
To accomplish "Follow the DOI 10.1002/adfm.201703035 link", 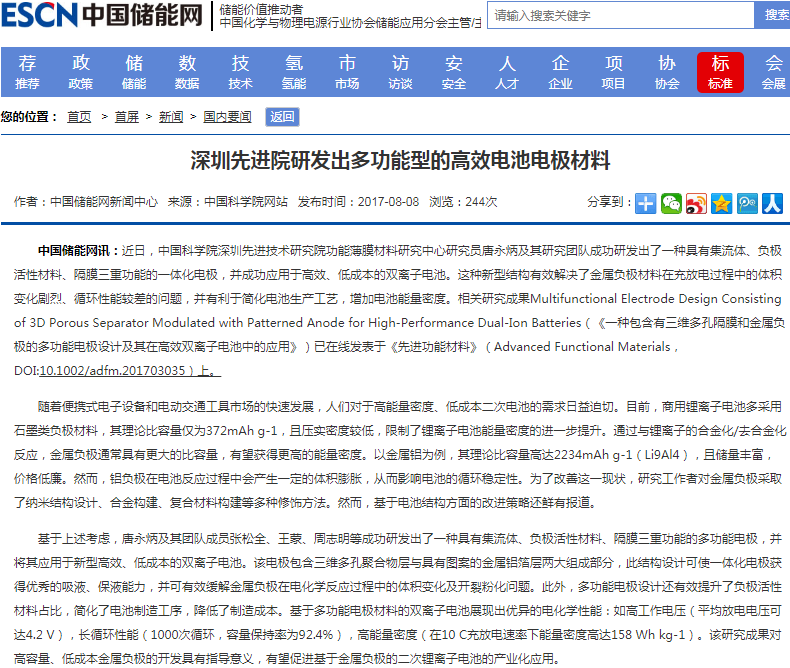I will 111,370.
